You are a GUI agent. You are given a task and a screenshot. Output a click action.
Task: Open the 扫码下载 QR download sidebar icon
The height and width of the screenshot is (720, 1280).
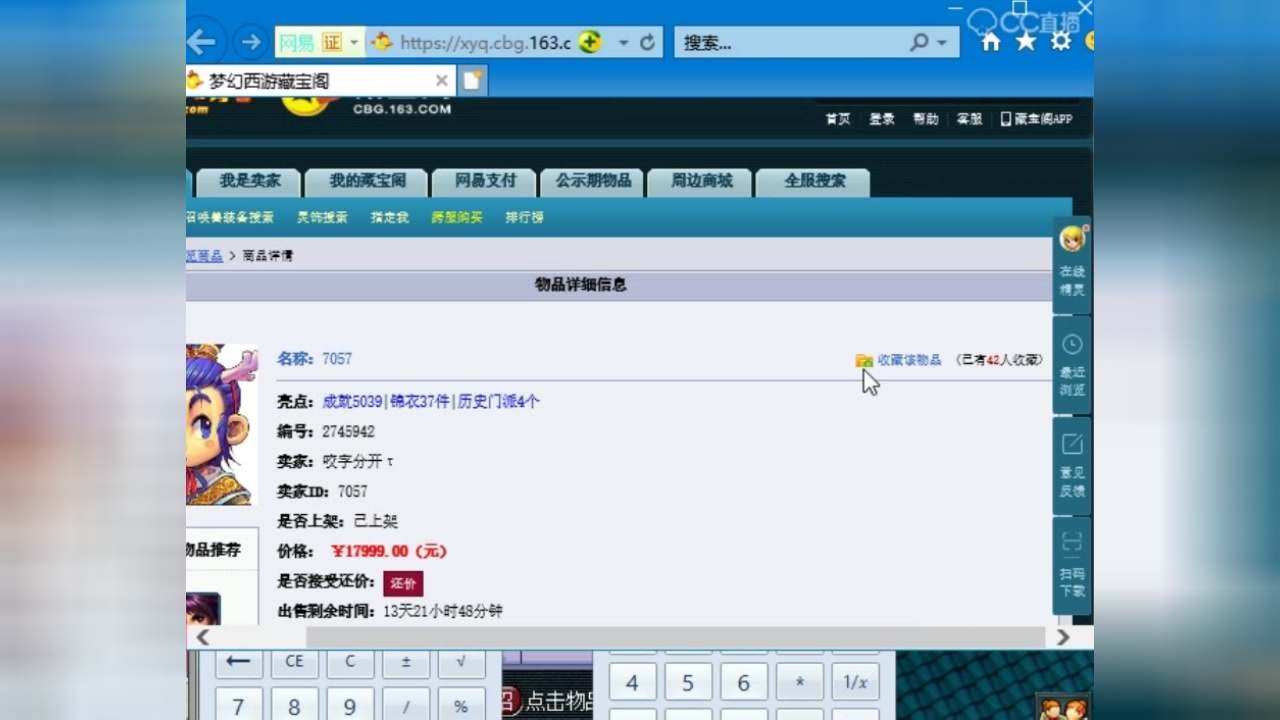(x=1072, y=565)
